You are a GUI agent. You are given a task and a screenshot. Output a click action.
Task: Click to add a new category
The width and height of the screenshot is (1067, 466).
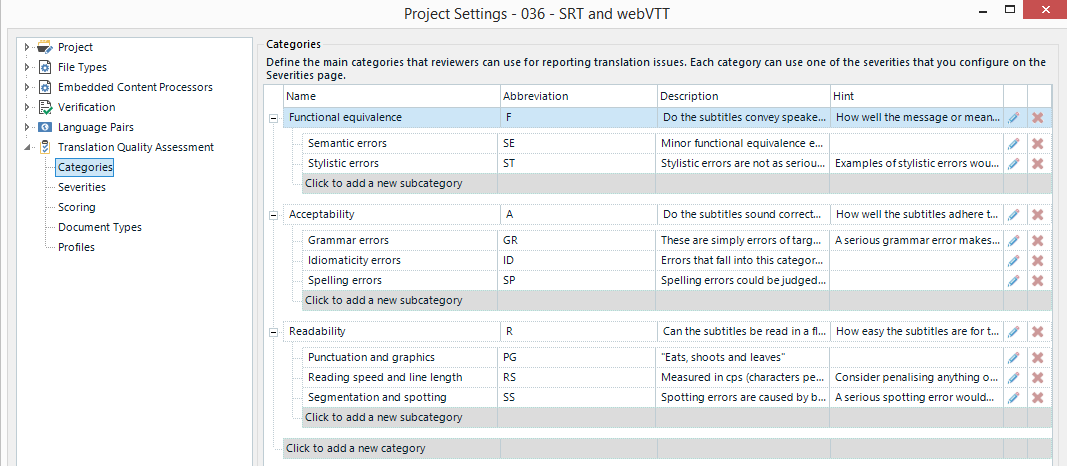pyautogui.click(x=391, y=448)
